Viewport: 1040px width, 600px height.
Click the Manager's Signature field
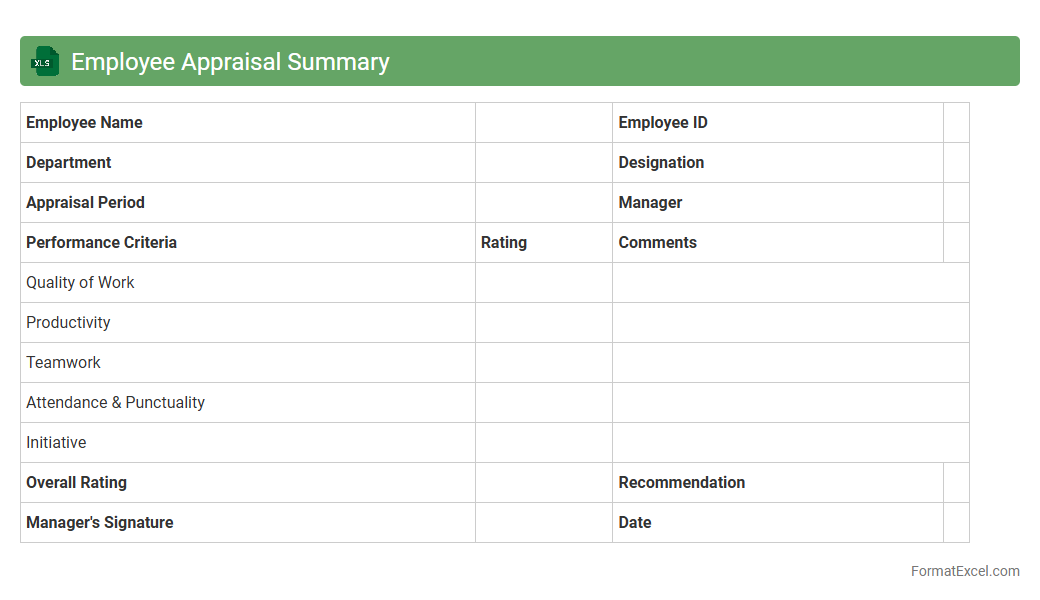coord(543,523)
